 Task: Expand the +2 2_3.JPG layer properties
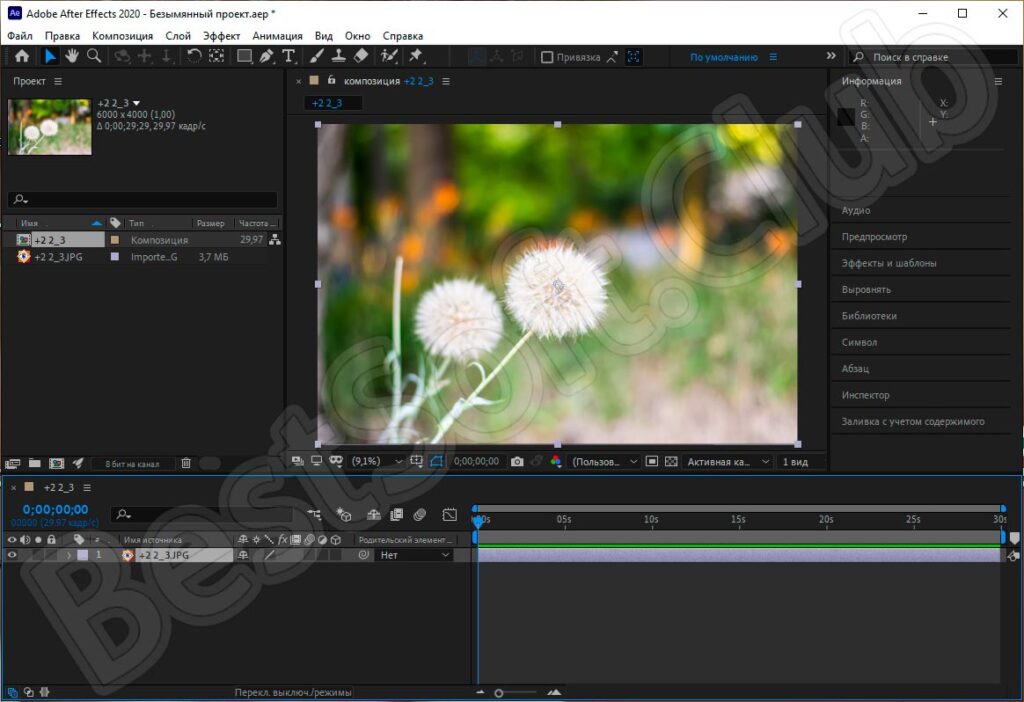tap(69, 555)
